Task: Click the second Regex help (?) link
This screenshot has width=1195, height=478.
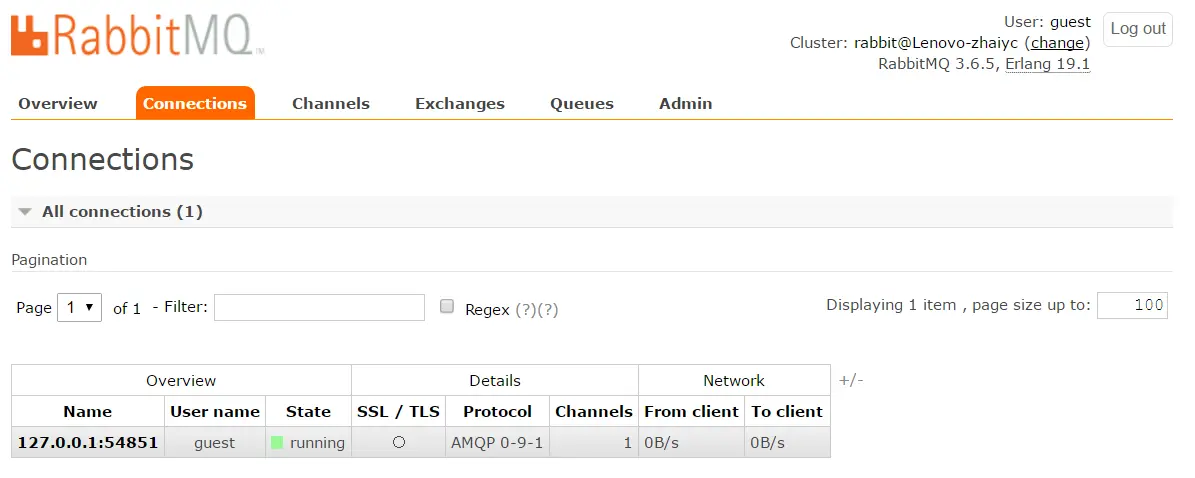Action: (548, 310)
